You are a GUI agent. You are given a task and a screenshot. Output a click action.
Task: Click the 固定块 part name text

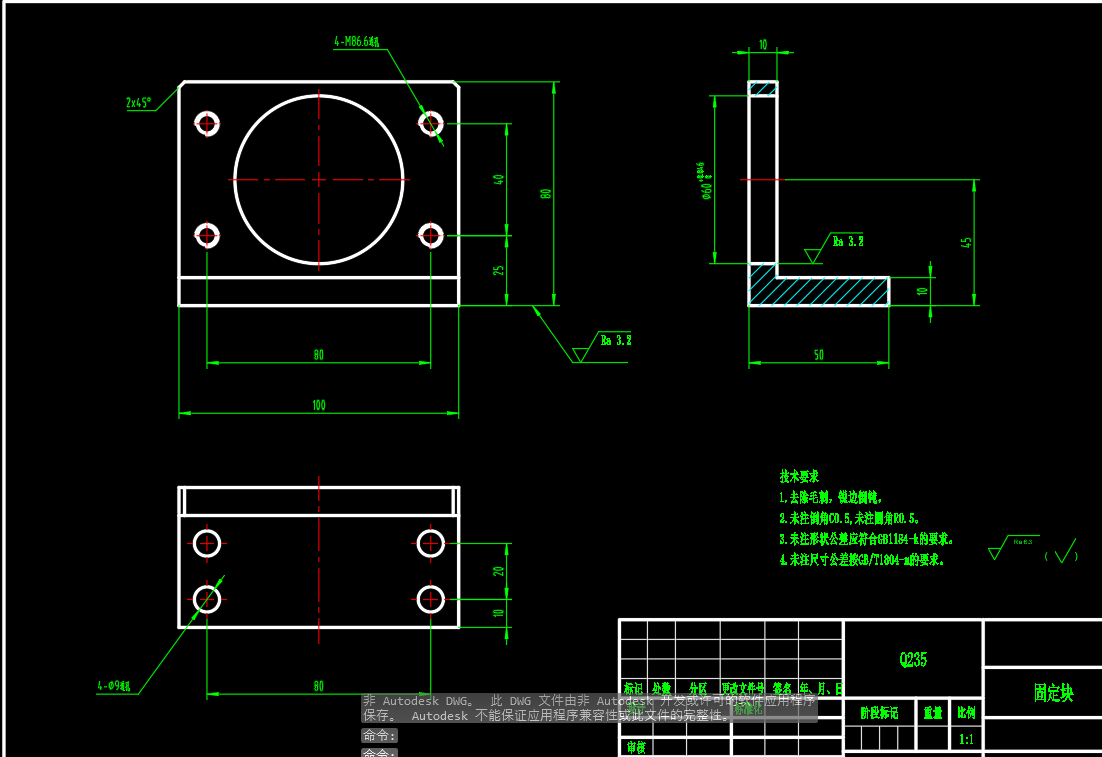pyautogui.click(x=1054, y=693)
